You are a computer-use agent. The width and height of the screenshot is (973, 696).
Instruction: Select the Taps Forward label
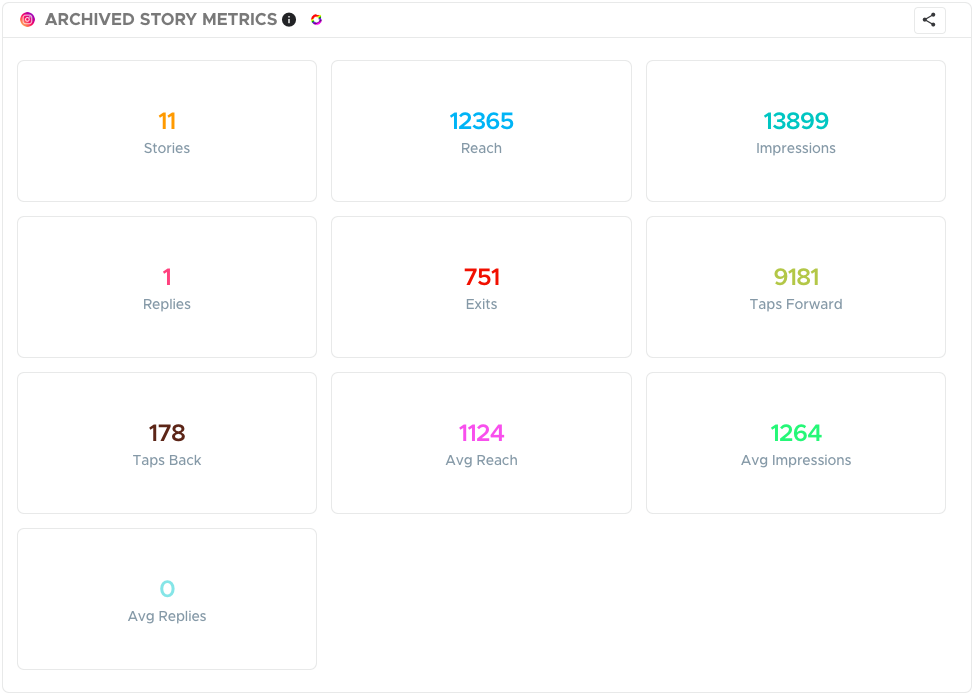[x=796, y=304]
